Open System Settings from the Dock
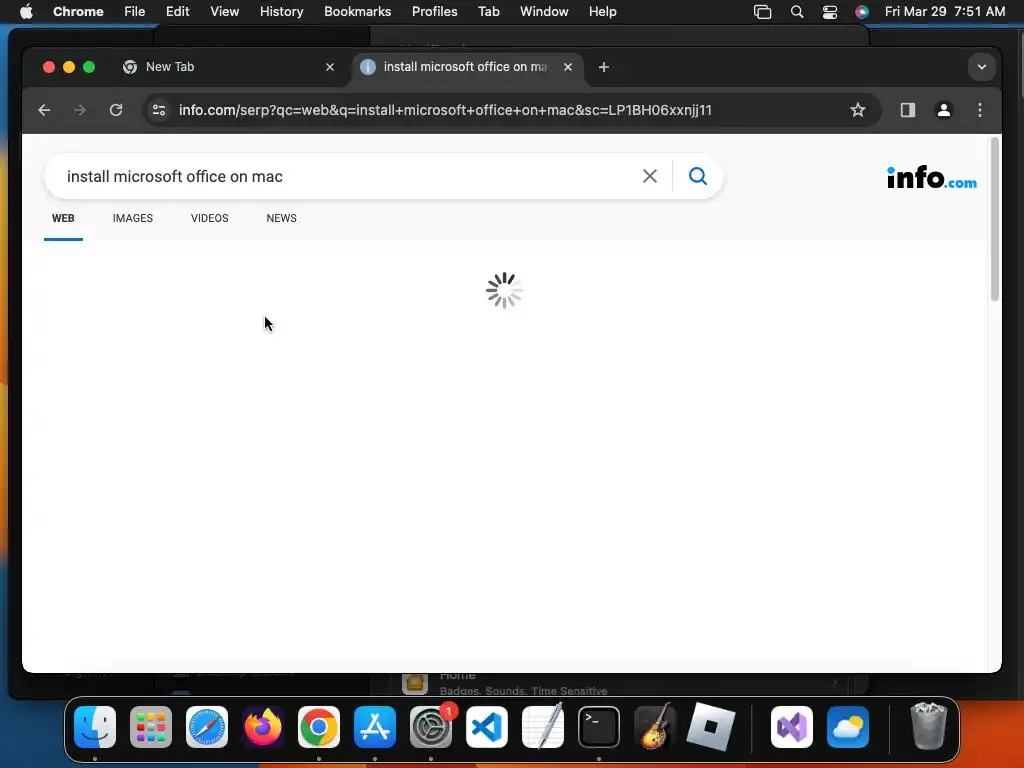Screen dimensions: 1024x768 pyautogui.click(x=431, y=727)
